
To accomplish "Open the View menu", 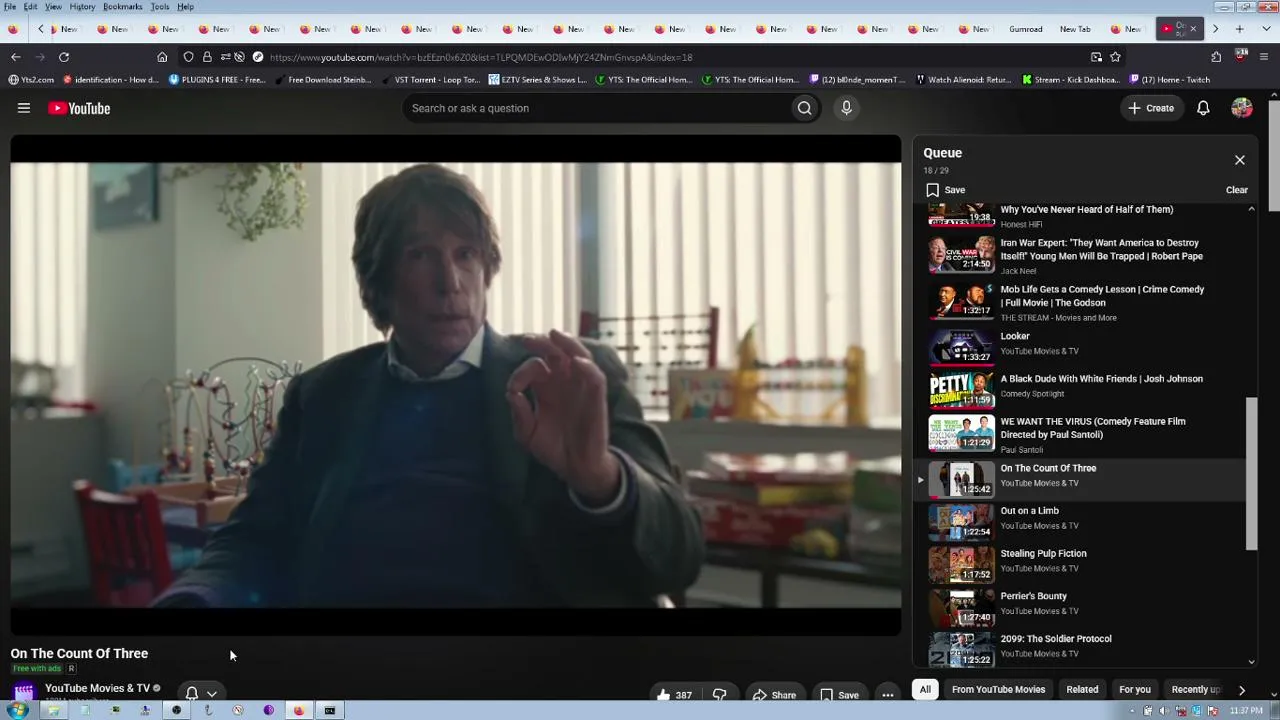I will pyautogui.click(x=53, y=7).
